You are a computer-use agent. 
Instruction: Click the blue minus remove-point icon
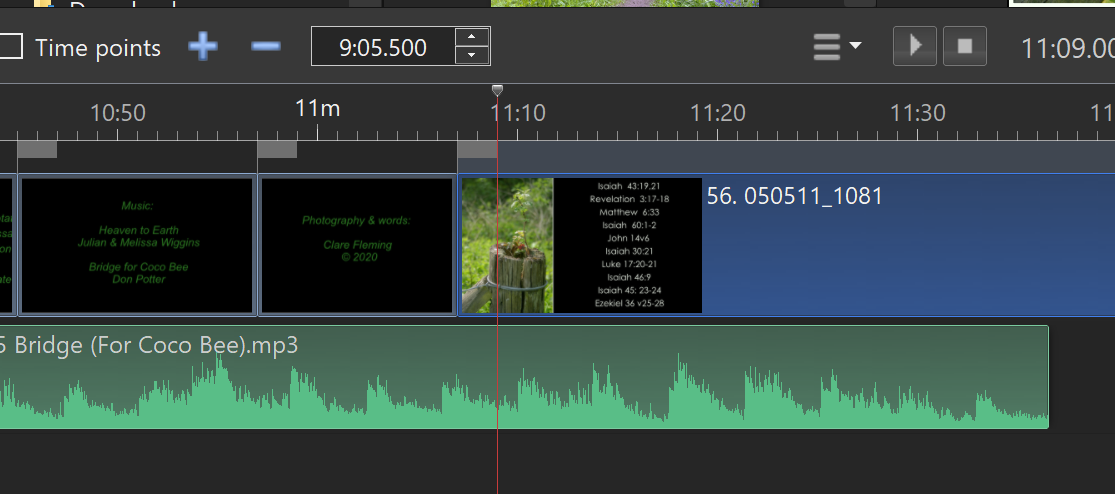(x=265, y=47)
